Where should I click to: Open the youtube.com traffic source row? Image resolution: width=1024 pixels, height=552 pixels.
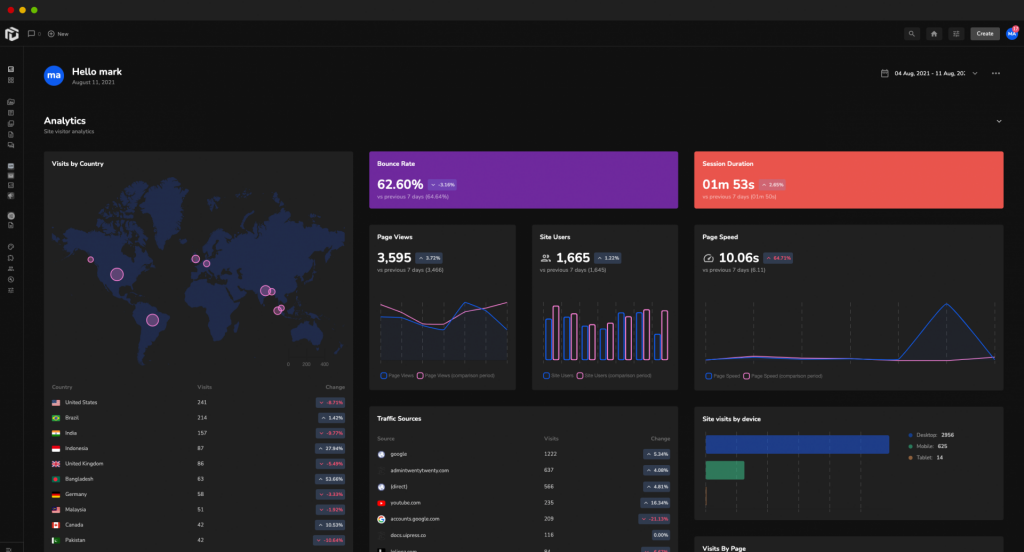click(523, 503)
